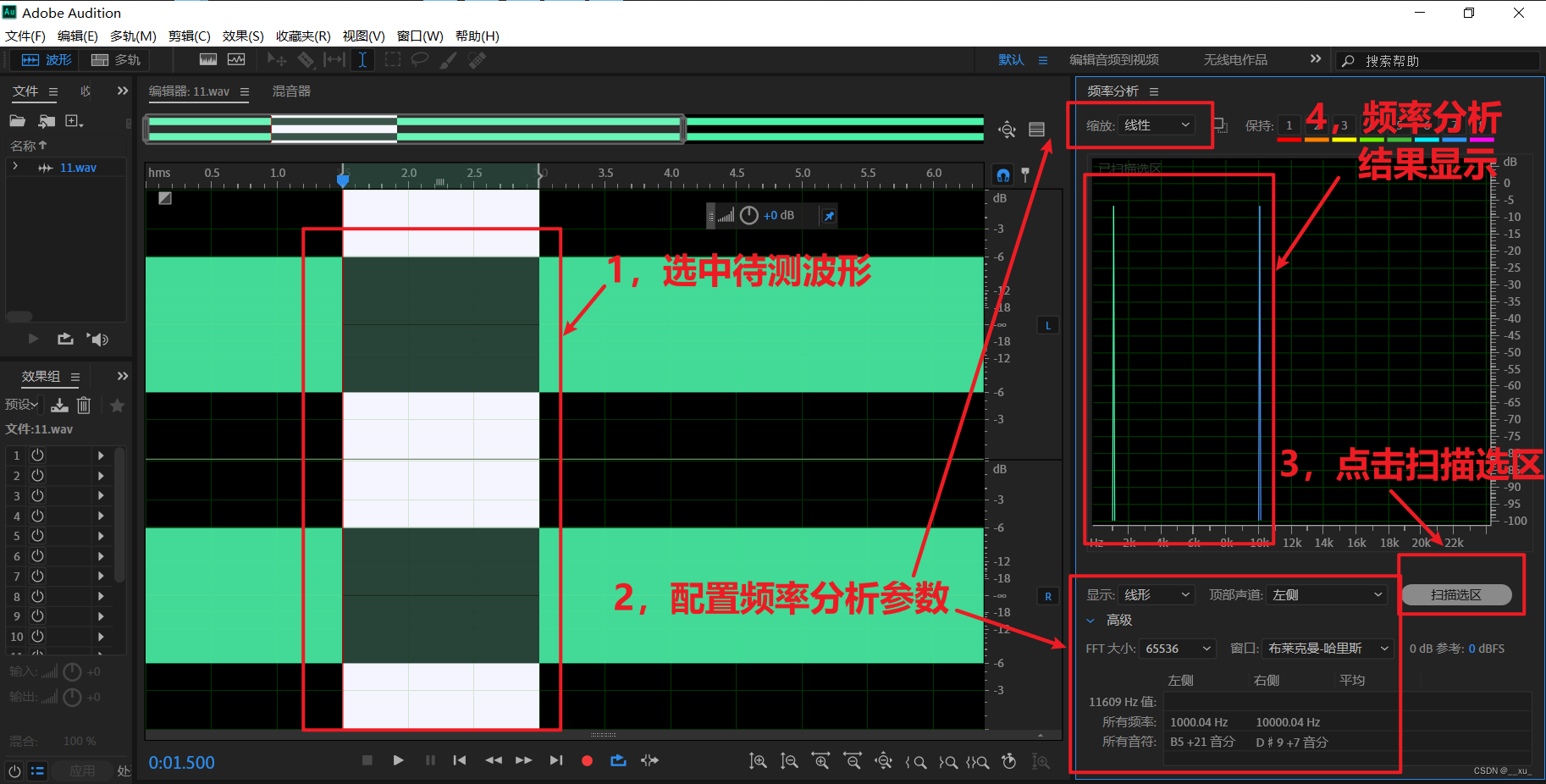Image resolution: width=1546 pixels, height=784 pixels.
Task: Select the Time Selection tool
Action: [362, 60]
